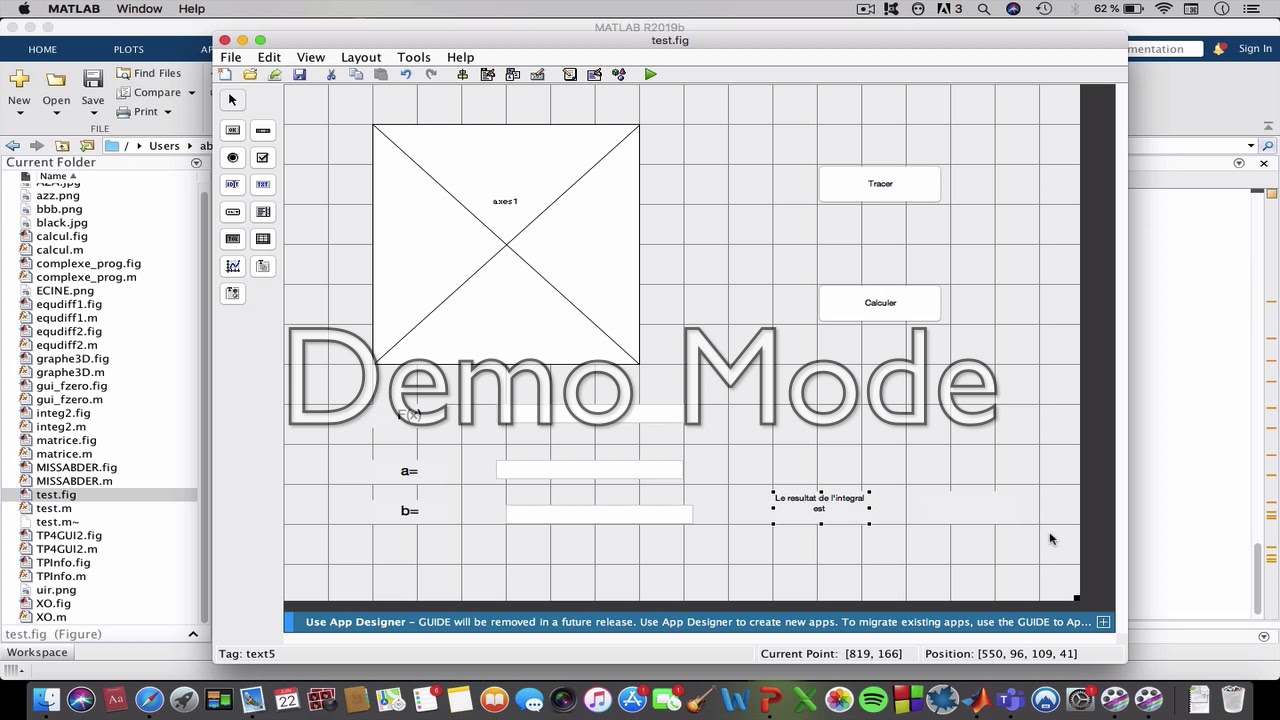Screen dimensions: 1280x720
Task: Expand the Print dropdown arrow
Action: tap(167, 112)
